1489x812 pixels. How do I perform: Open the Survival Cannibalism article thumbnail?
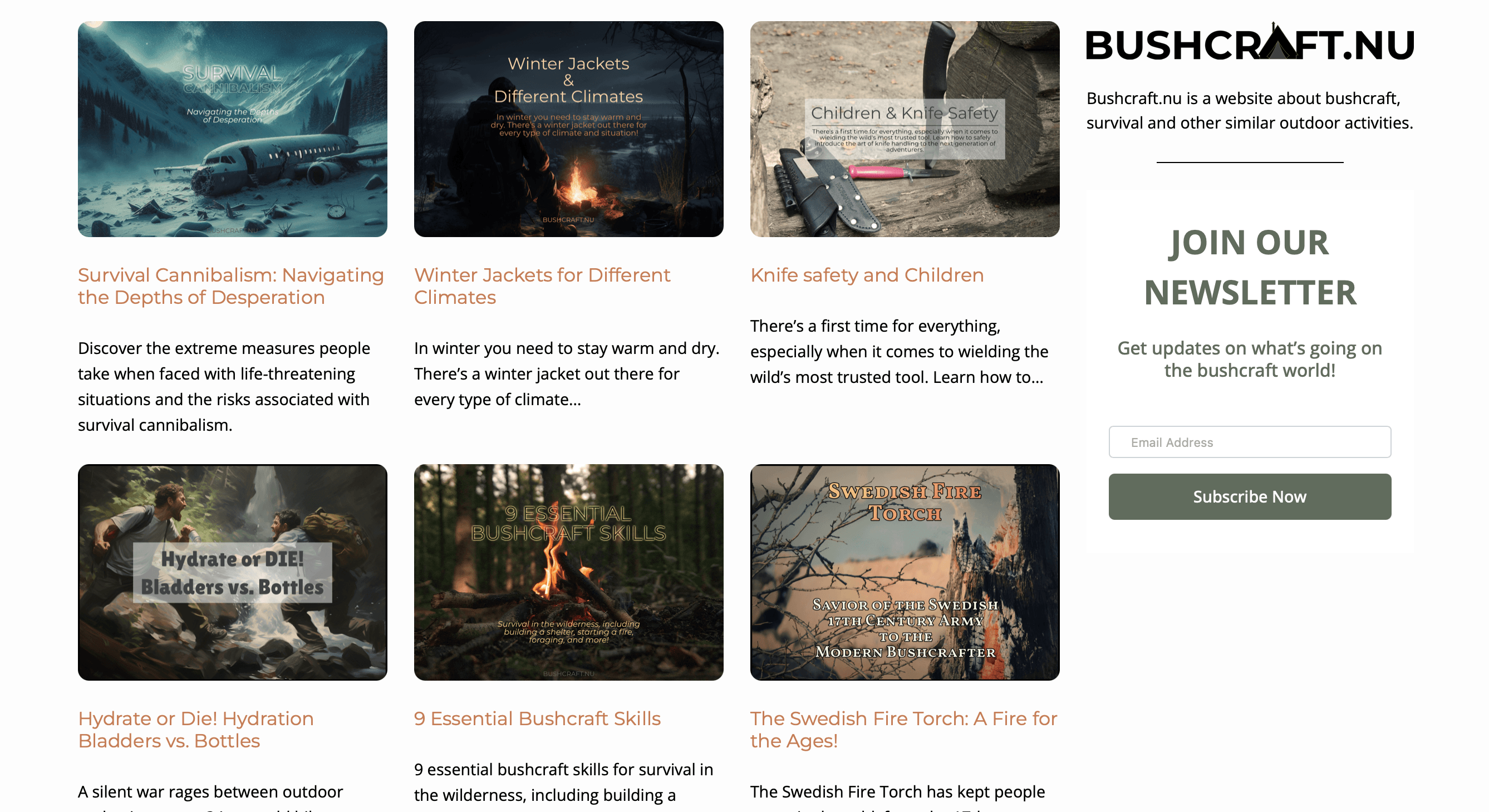(x=231, y=129)
